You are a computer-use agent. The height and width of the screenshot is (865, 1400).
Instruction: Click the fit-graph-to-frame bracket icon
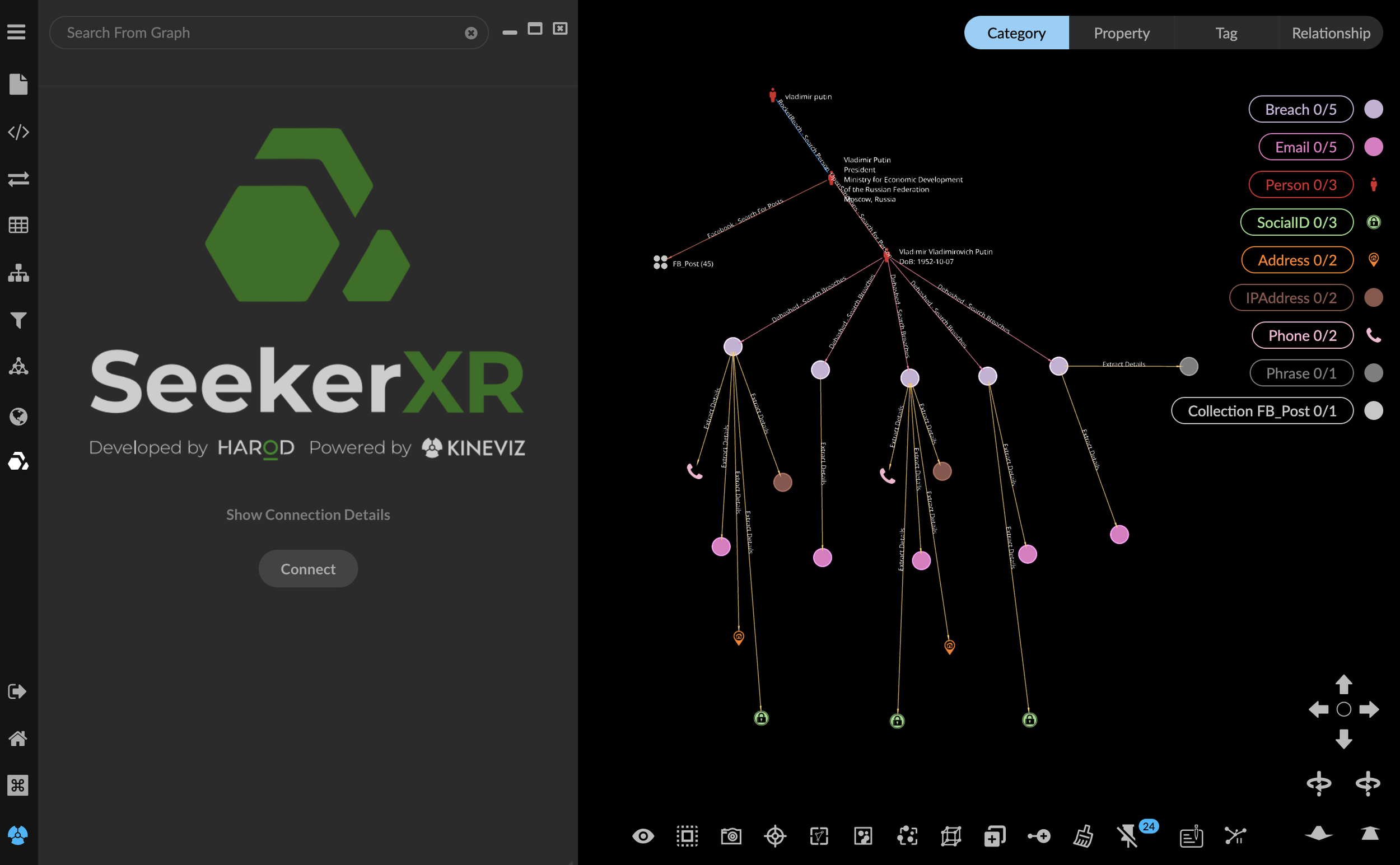click(x=819, y=836)
